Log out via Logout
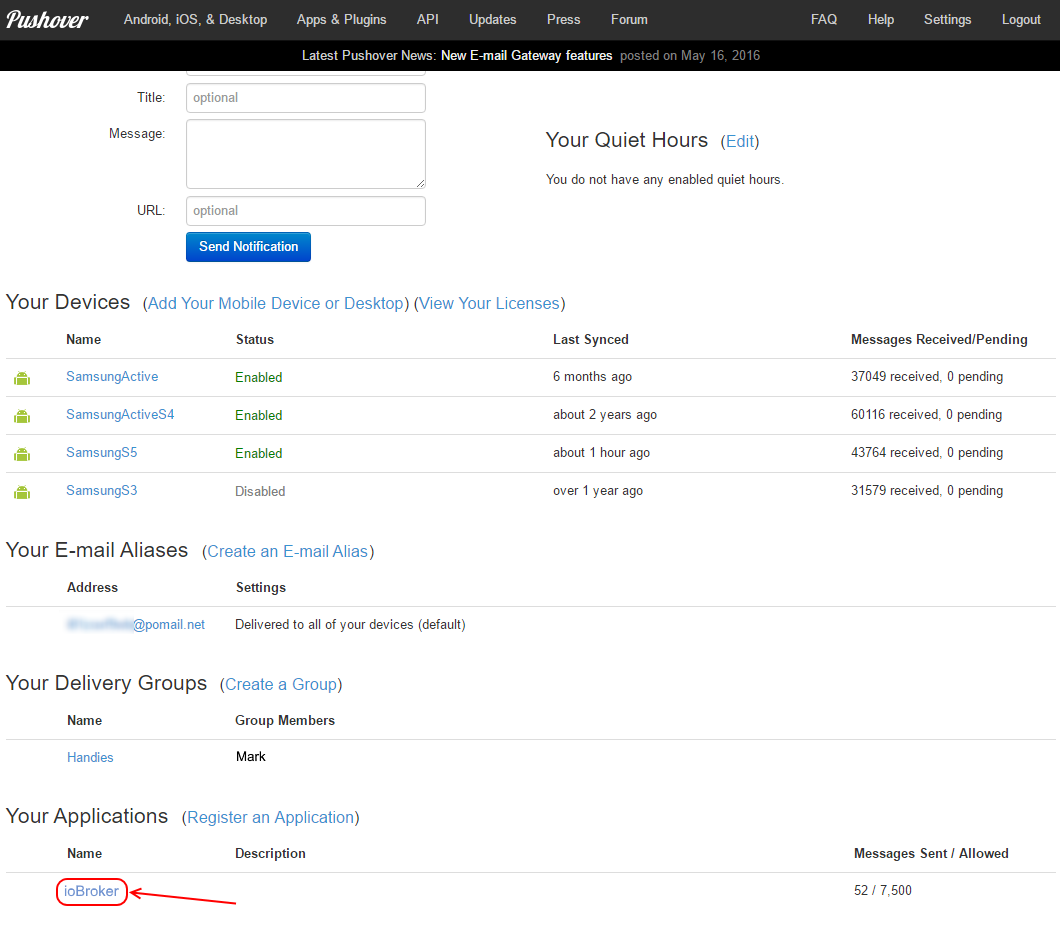The width and height of the screenshot is (1060, 946). [1021, 20]
